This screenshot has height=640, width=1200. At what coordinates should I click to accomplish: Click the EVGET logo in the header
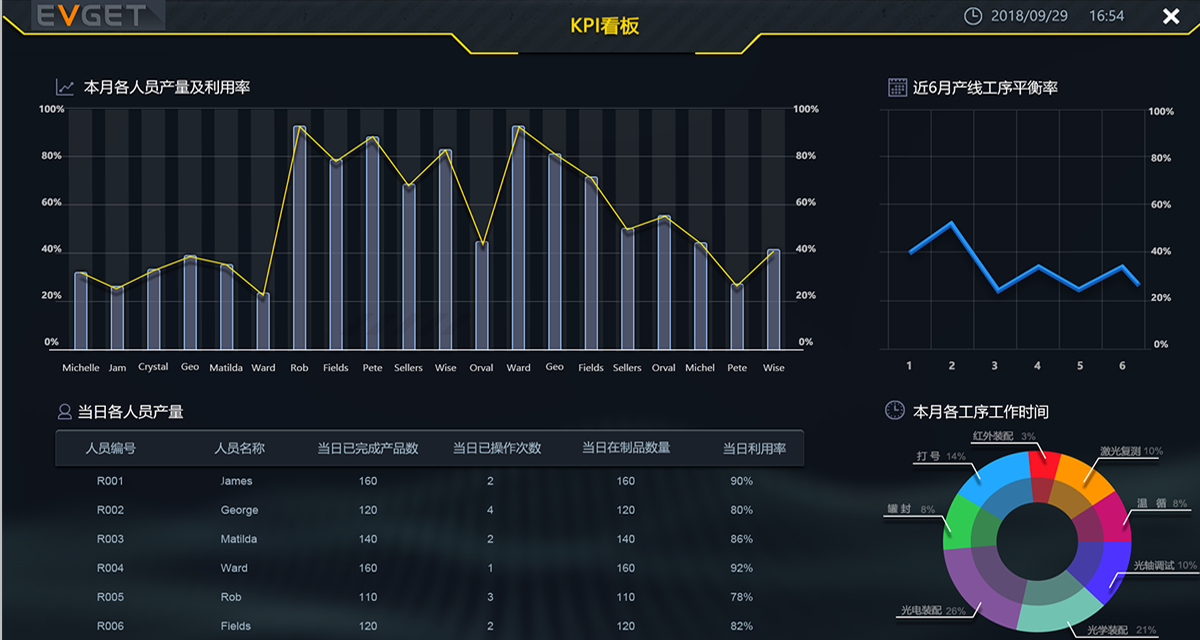[91, 15]
